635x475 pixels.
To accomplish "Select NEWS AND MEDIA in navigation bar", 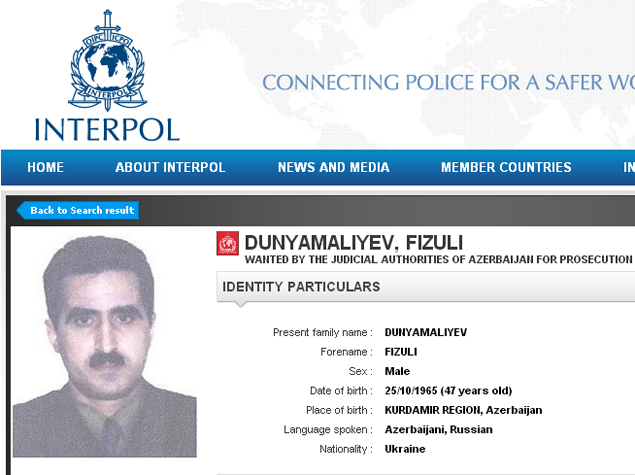I will pos(333,168).
